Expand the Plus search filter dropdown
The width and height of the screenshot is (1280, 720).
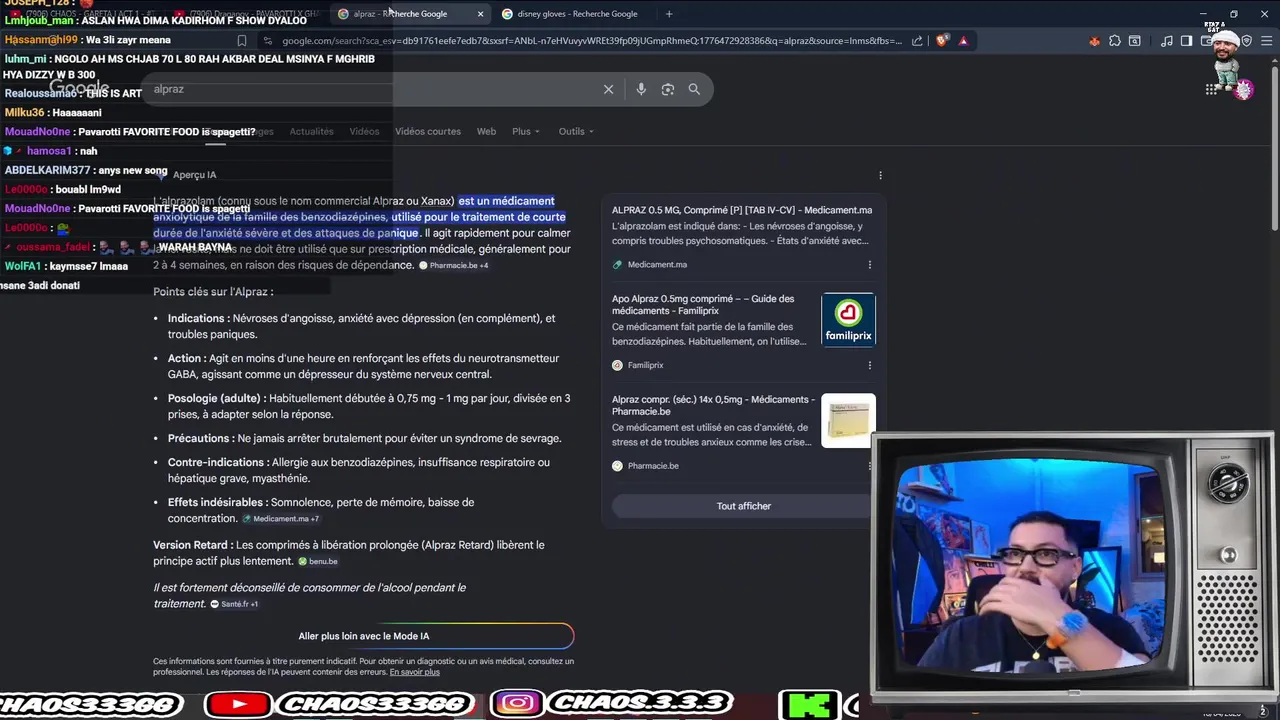[526, 131]
